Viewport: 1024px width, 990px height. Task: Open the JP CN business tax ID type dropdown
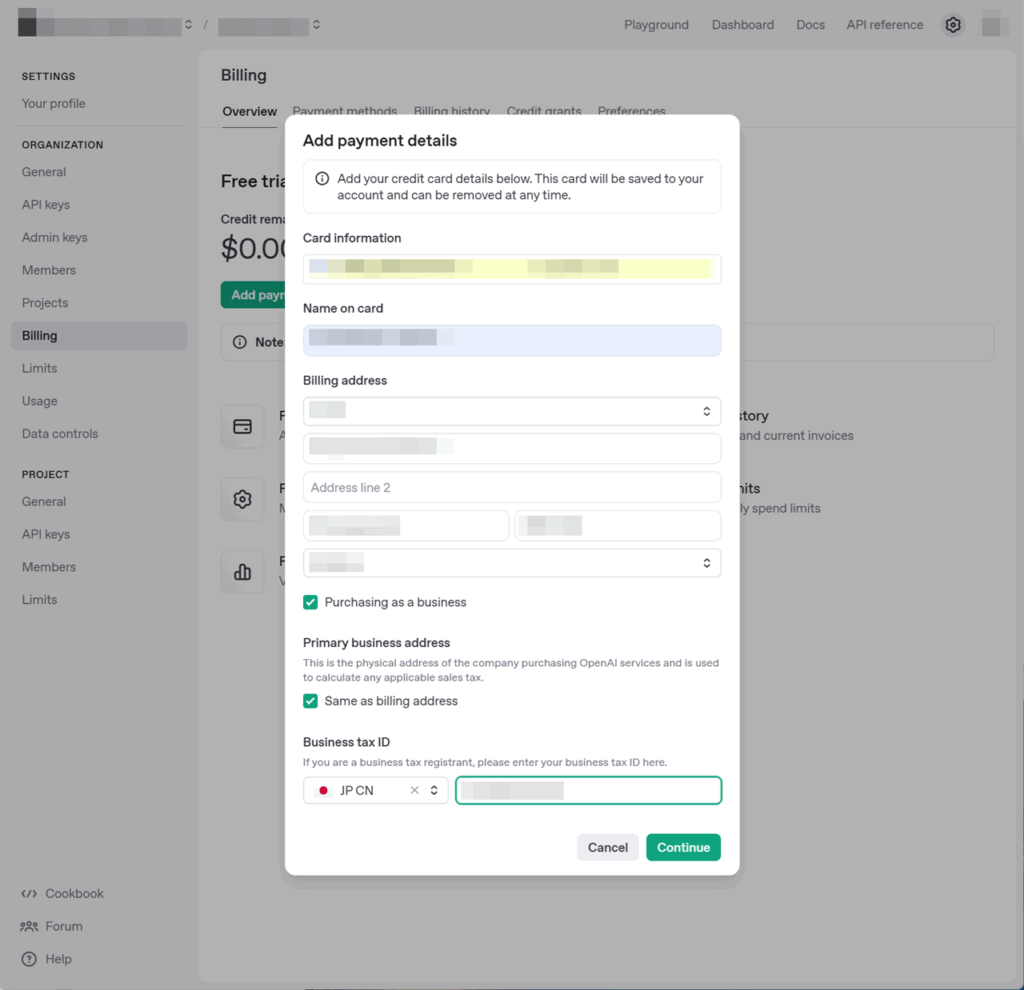(x=432, y=789)
